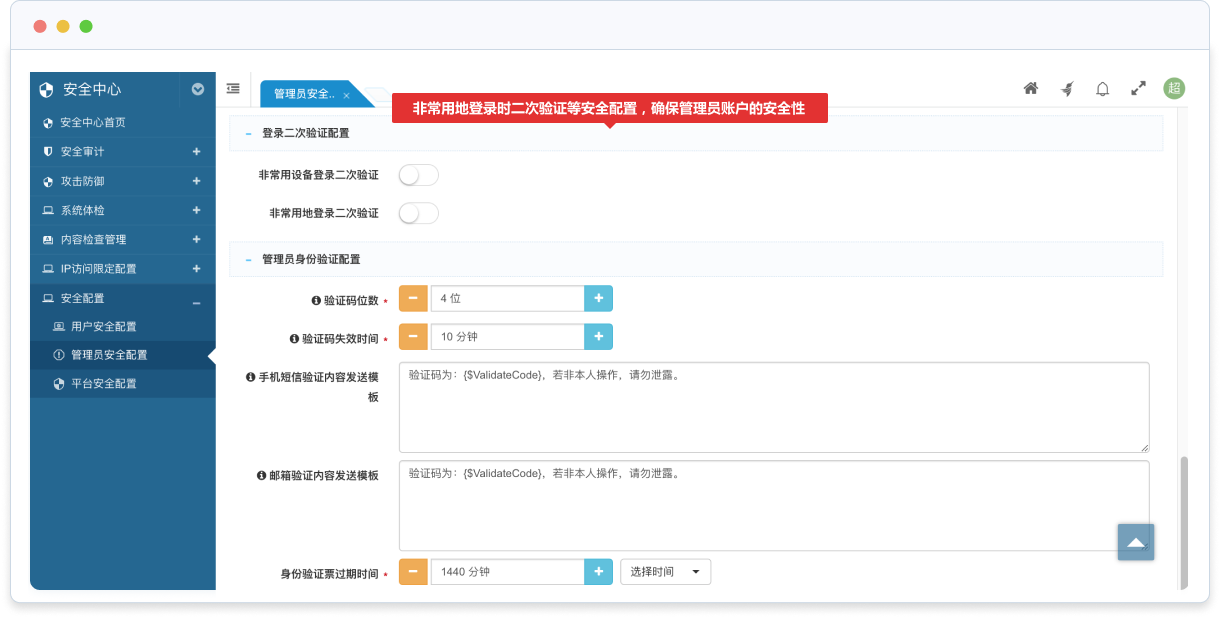Click the green user avatar icon
The height and width of the screenshot is (619, 1220).
(1174, 88)
